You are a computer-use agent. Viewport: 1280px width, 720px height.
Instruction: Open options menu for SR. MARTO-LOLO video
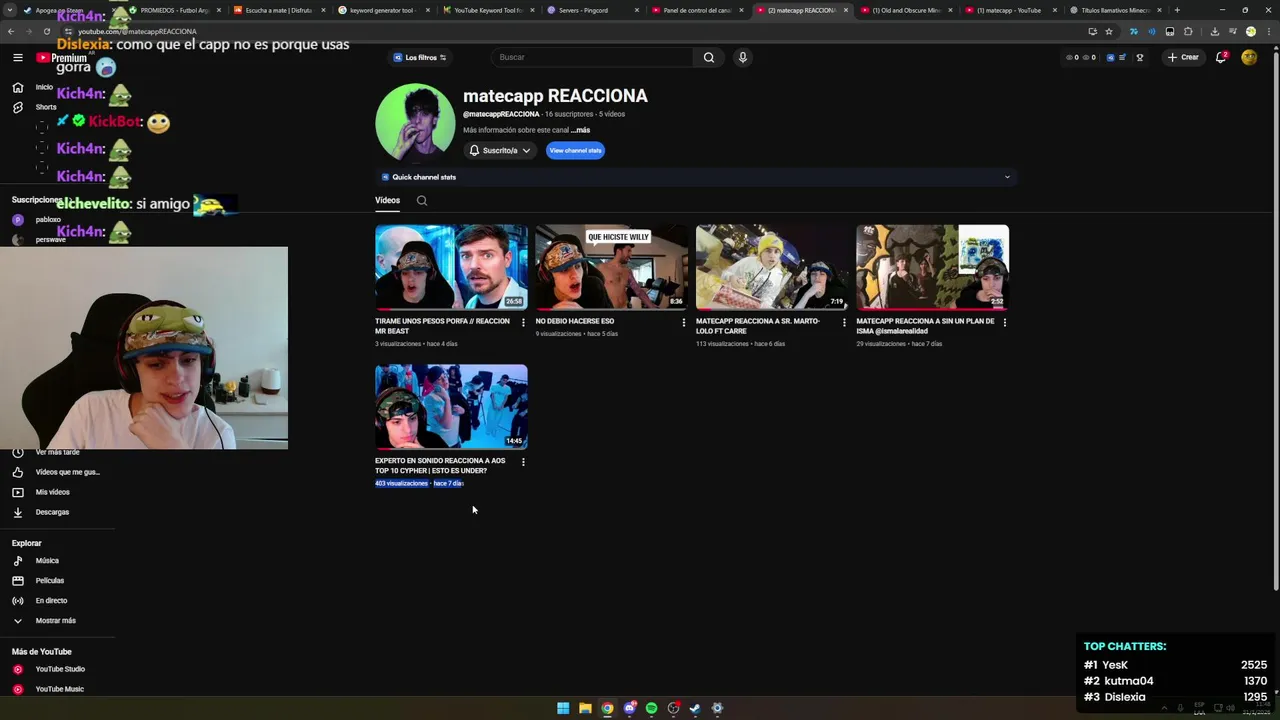844,322
